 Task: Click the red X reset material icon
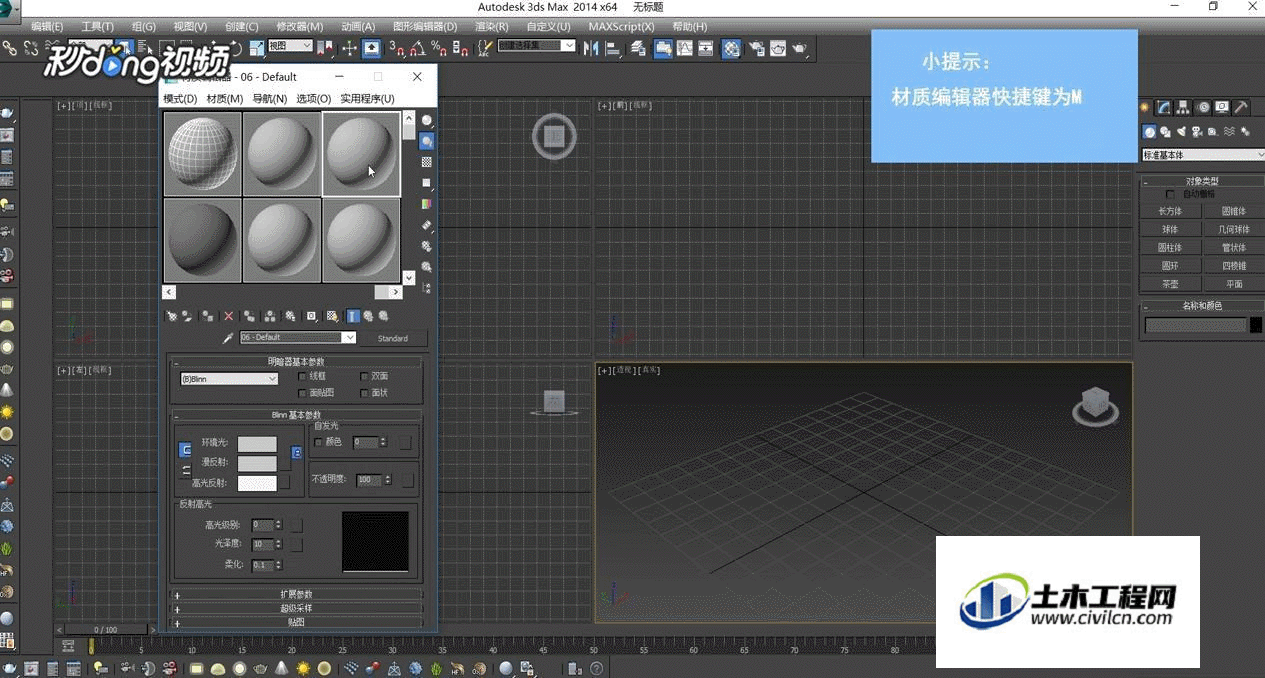[228, 316]
